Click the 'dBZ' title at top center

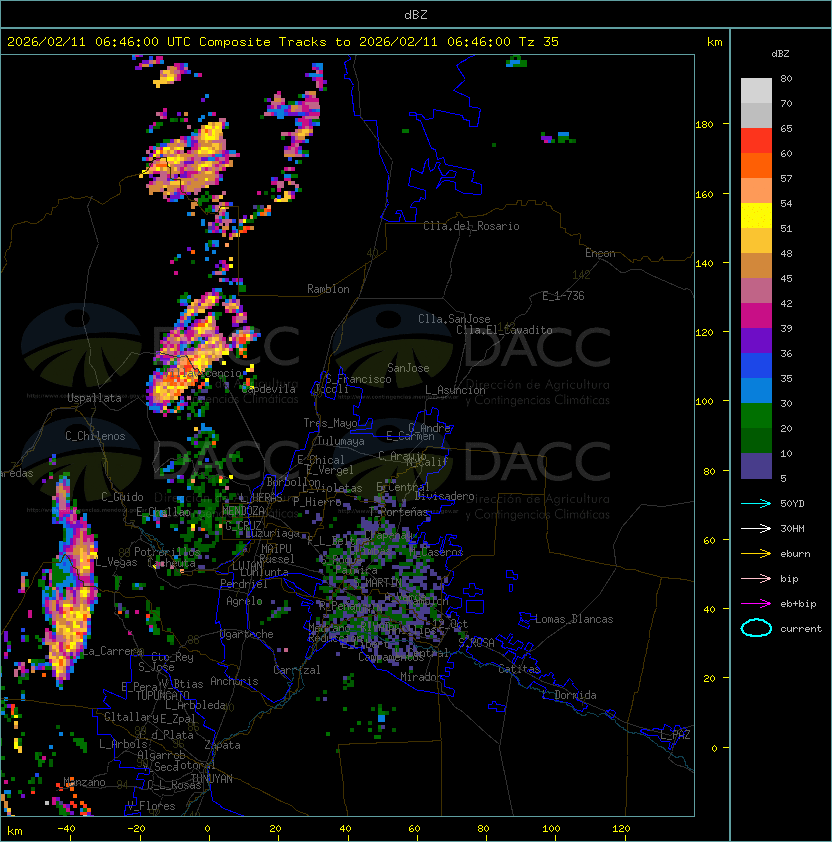[x=416, y=14]
